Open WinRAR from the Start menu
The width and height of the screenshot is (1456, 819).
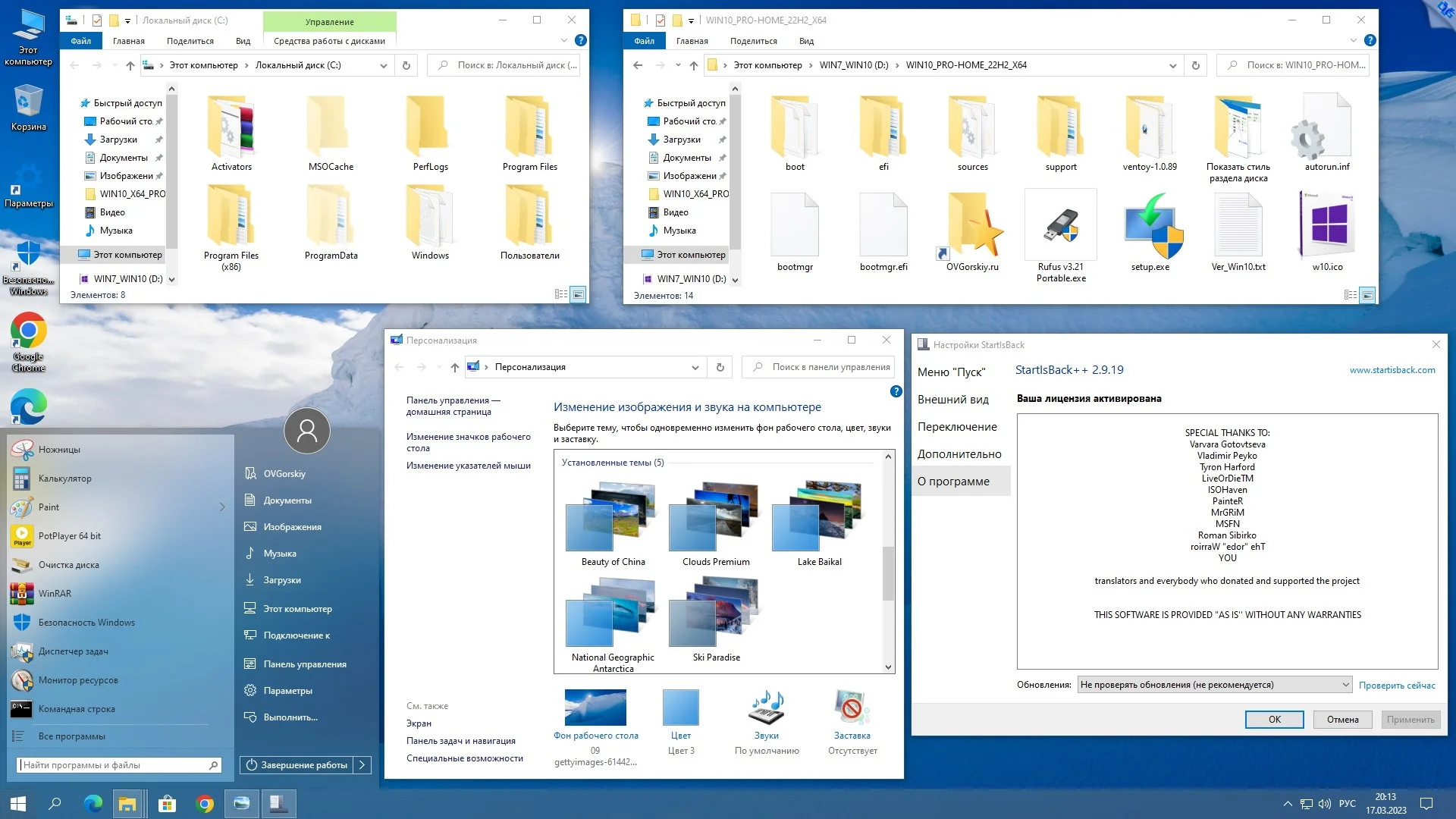55,594
